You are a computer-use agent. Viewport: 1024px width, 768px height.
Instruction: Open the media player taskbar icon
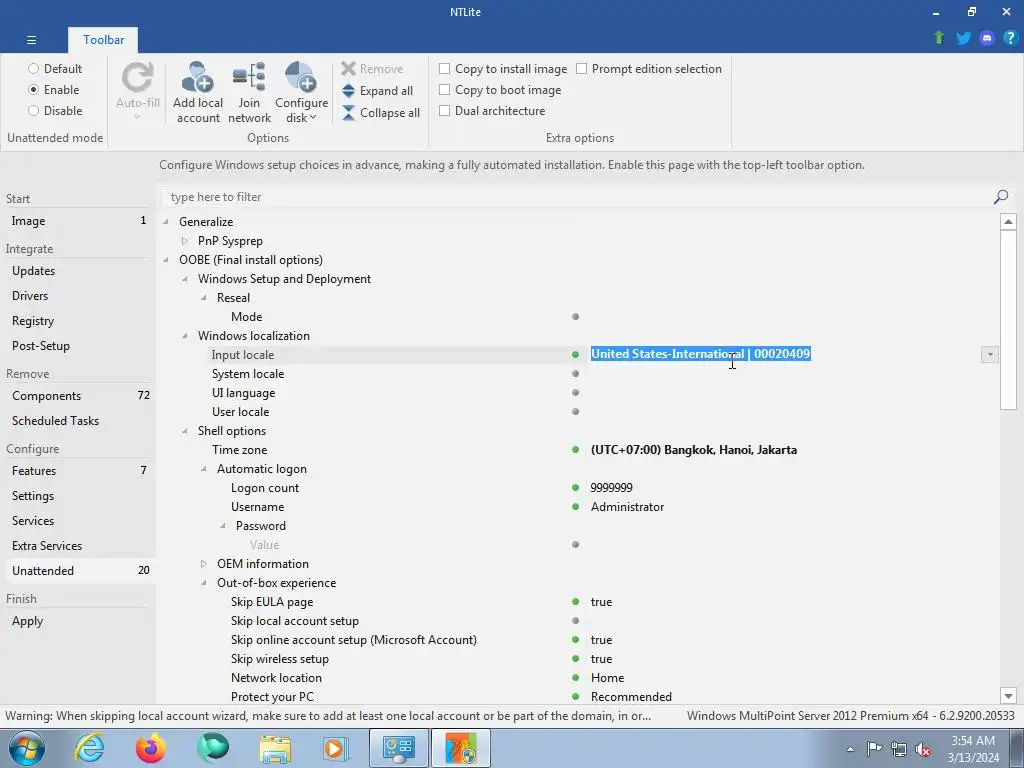tap(337, 748)
